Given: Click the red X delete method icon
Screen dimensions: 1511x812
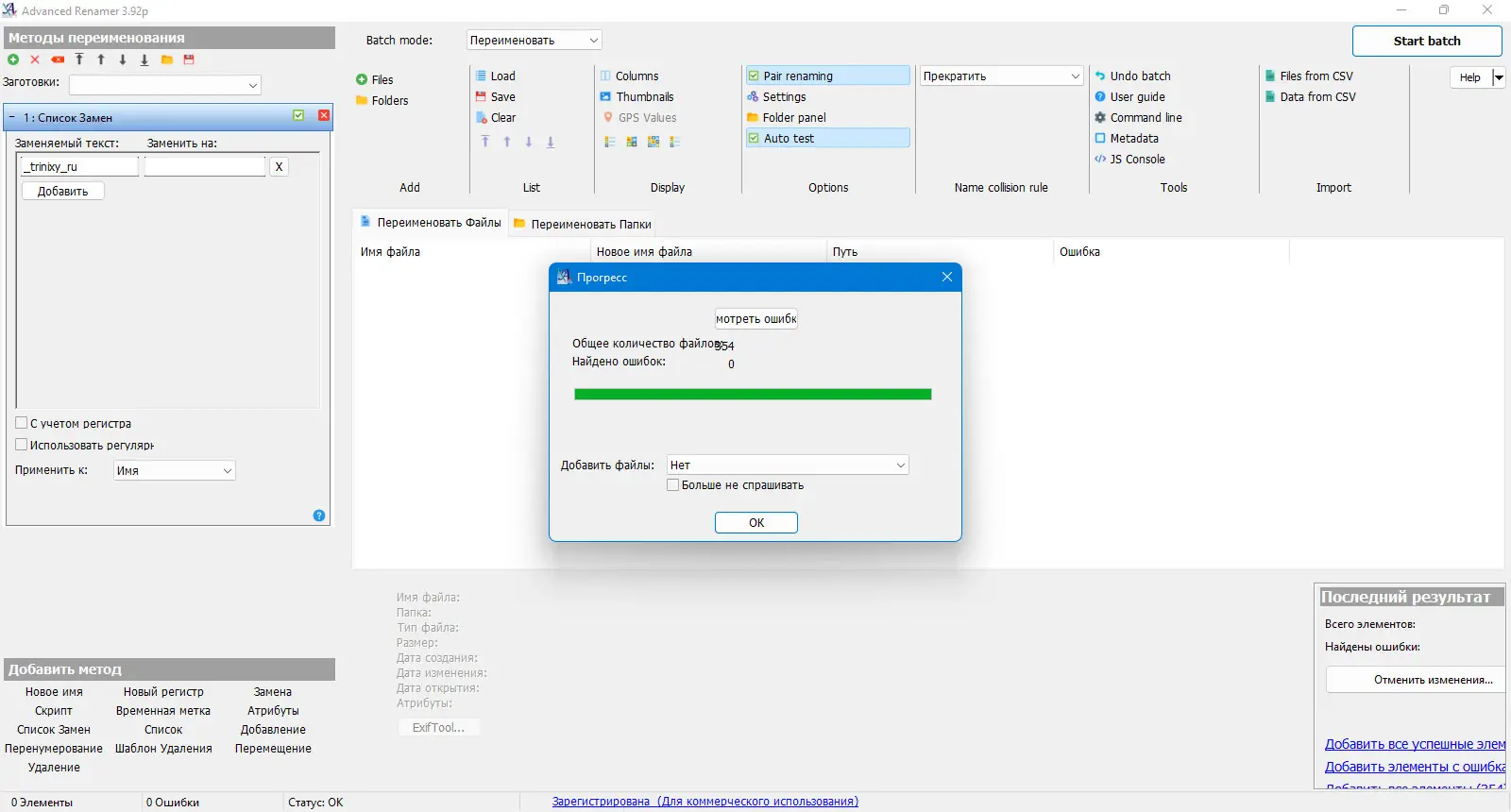Looking at the screenshot, I should point(35,59).
